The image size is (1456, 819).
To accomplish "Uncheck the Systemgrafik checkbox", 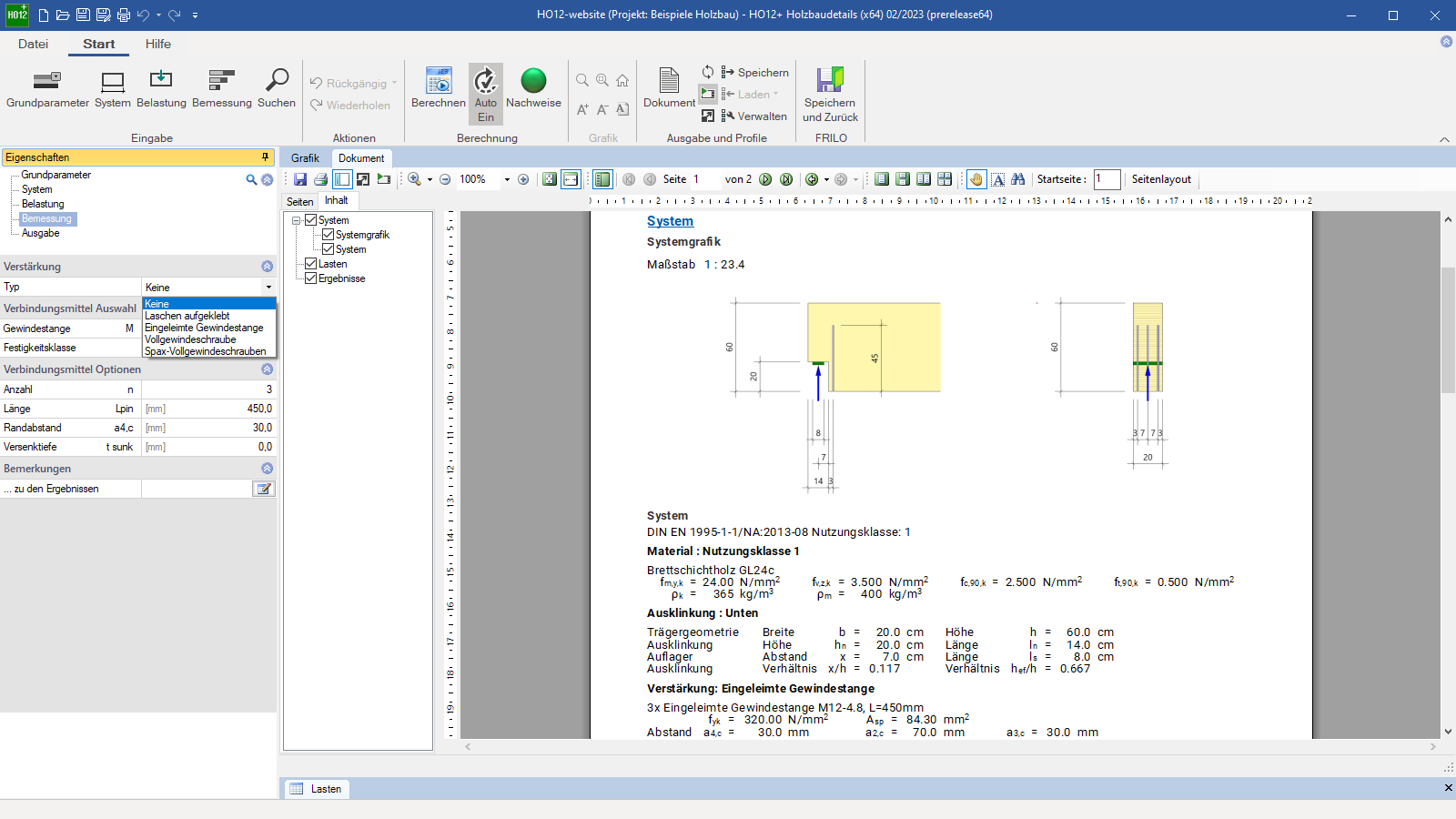I will (329, 235).
